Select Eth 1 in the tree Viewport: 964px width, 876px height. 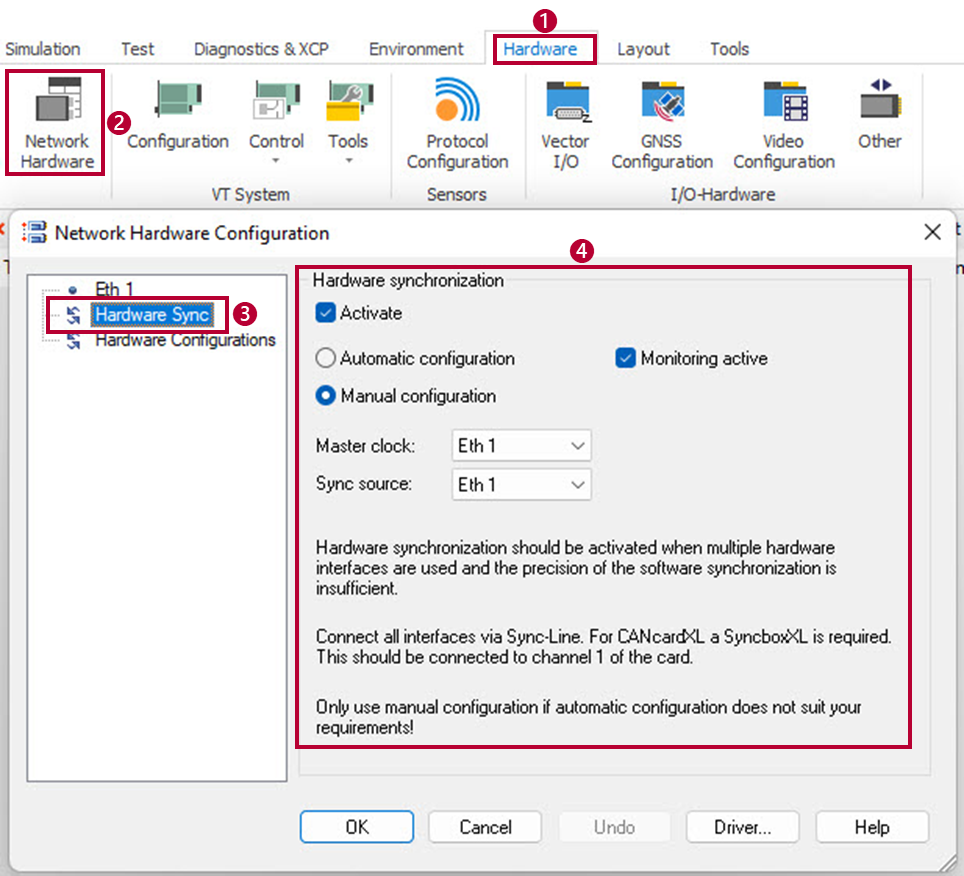114,290
